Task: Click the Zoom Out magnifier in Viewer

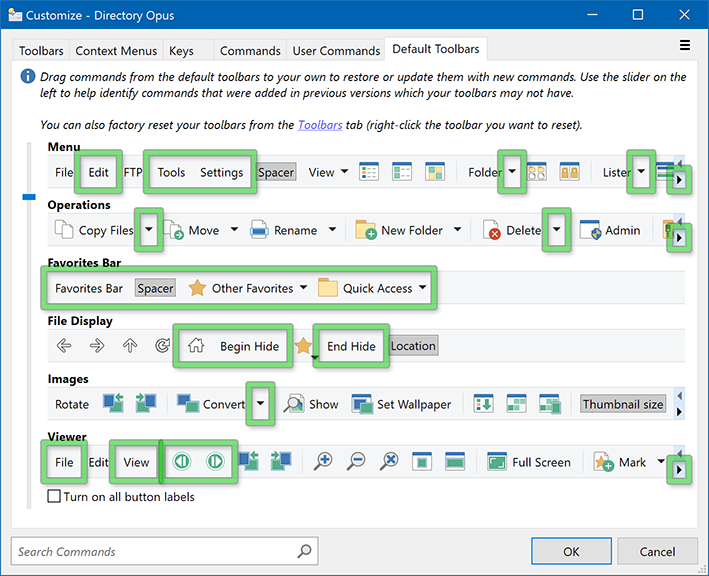Action: (x=356, y=462)
